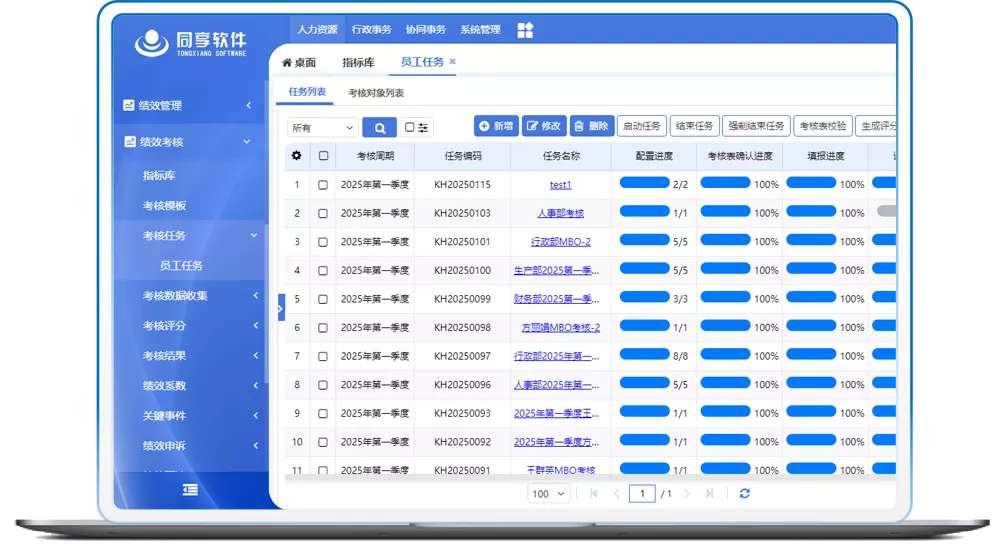Open the apps grid icon in top bar

click(x=525, y=30)
